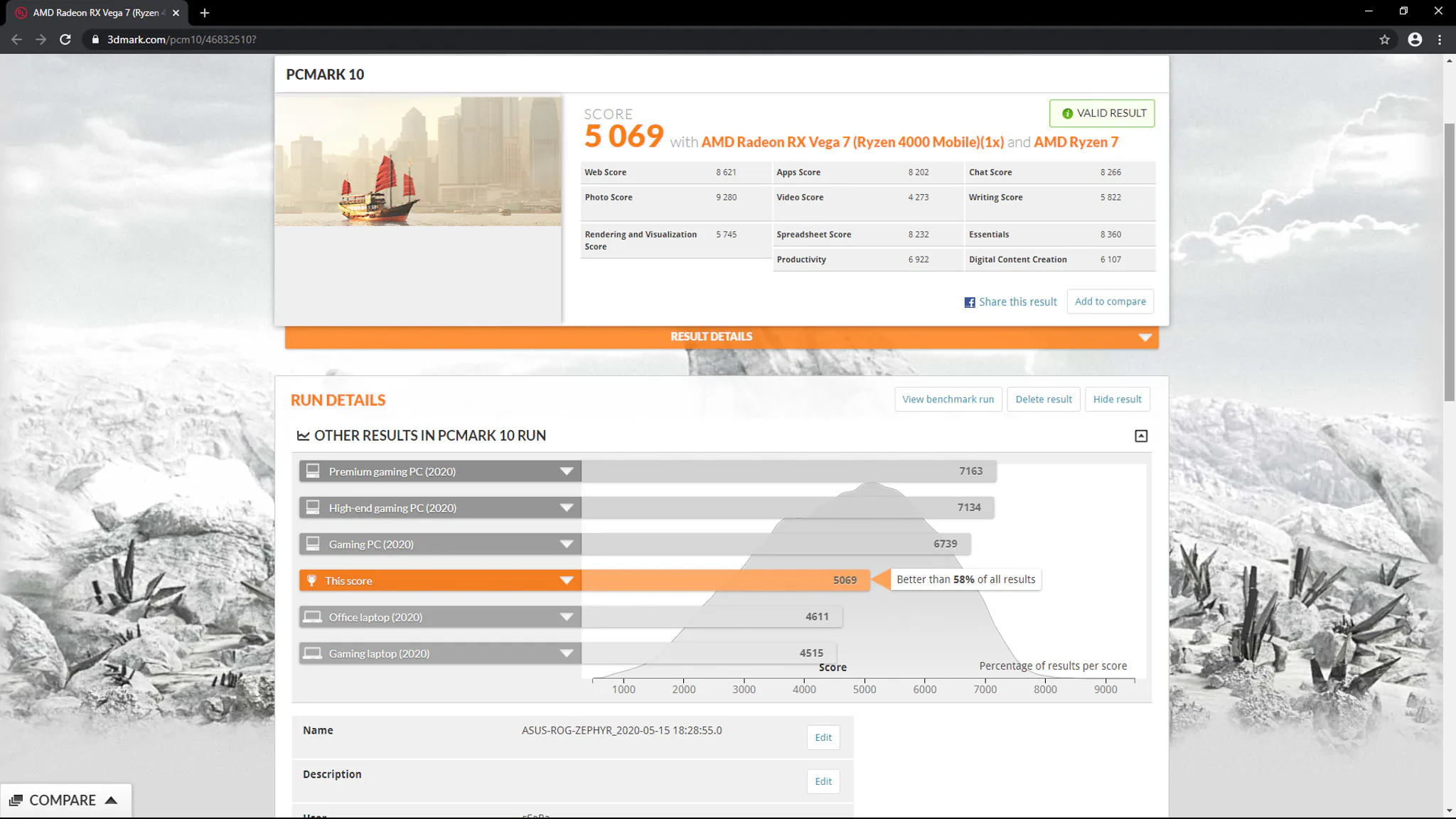
Task: Click the Valid Result button
Action: click(1102, 114)
